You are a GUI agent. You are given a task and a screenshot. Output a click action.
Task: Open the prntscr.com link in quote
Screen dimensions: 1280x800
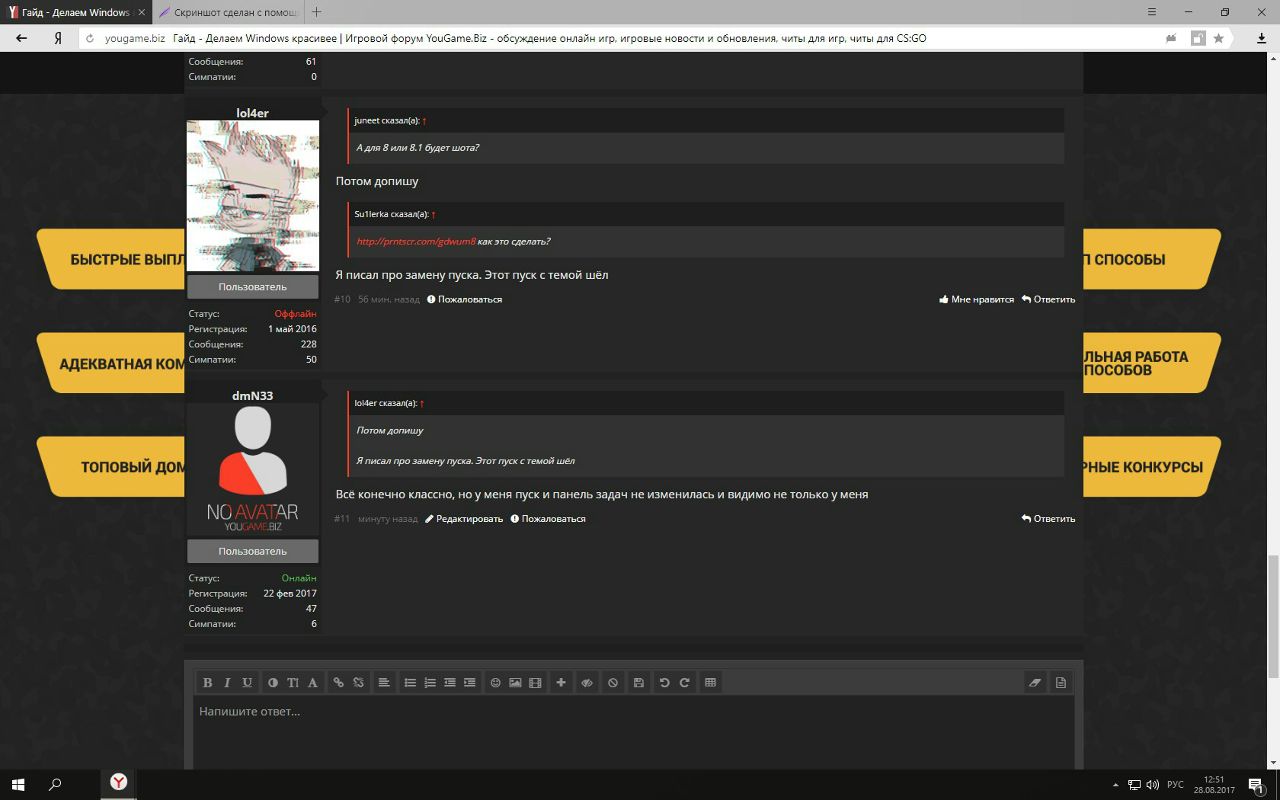416,241
